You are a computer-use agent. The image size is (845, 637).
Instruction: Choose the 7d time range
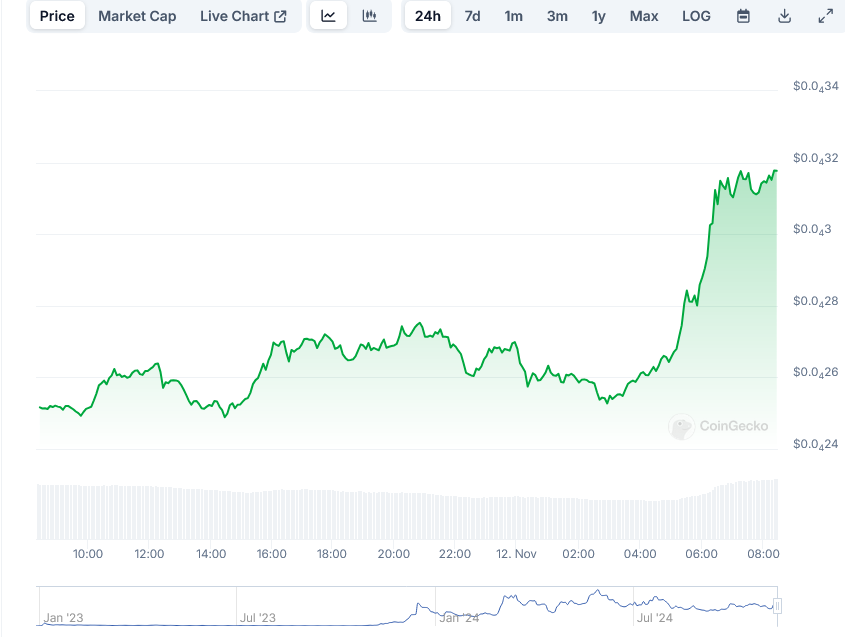tap(472, 16)
